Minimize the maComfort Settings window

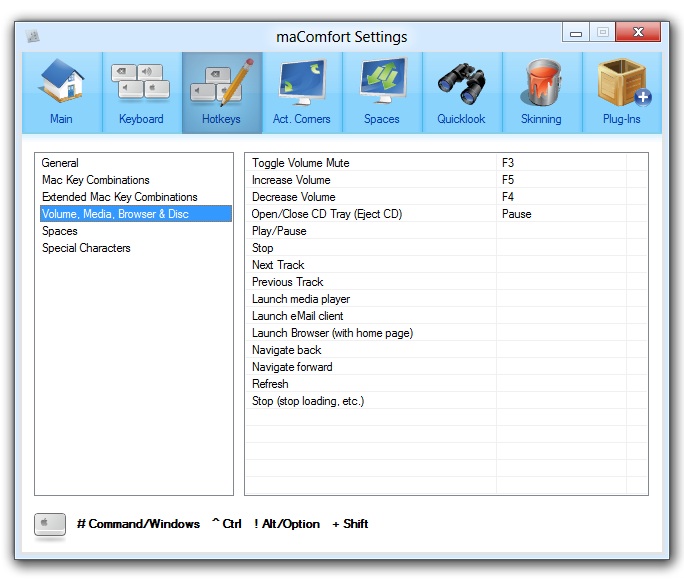click(576, 33)
